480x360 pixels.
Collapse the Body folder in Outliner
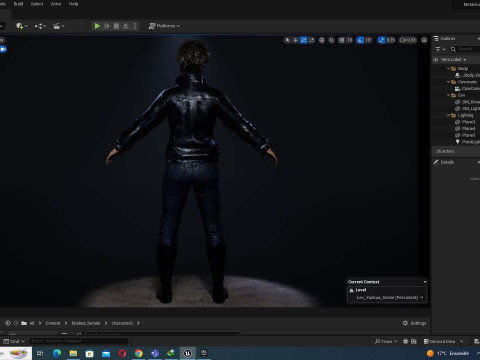448,69
